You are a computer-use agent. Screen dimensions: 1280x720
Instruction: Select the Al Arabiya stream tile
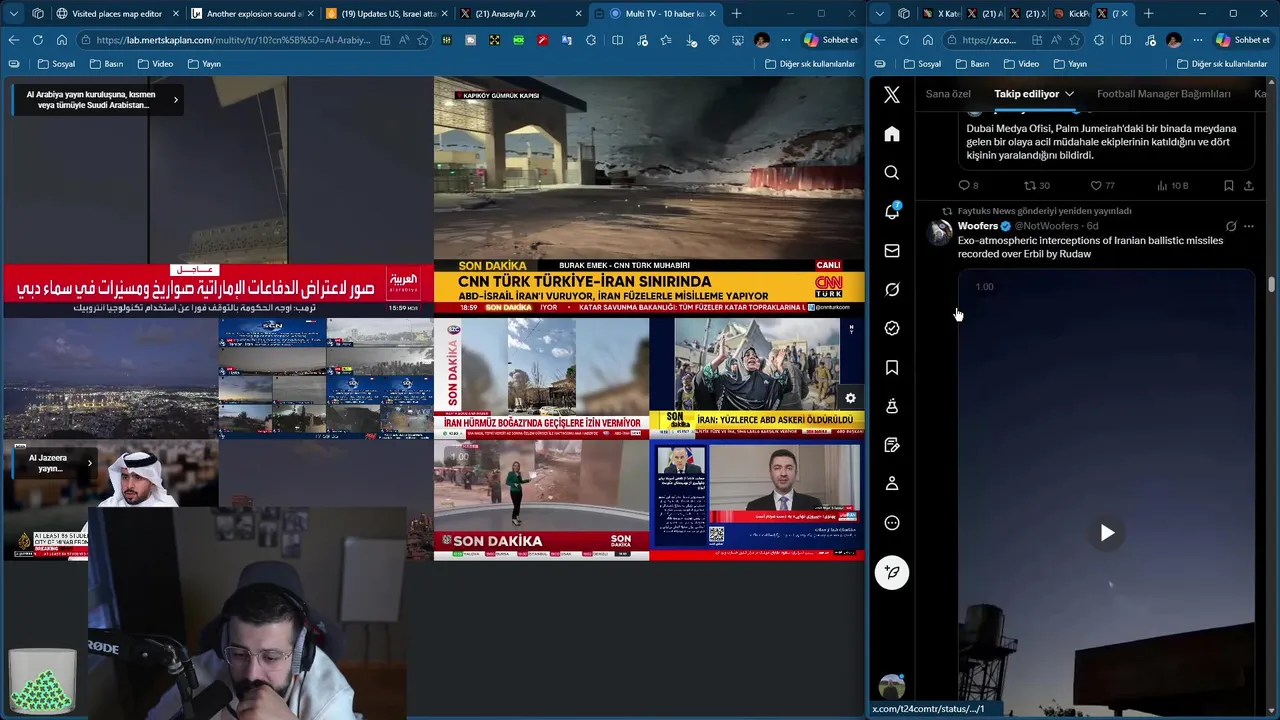click(x=217, y=196)
